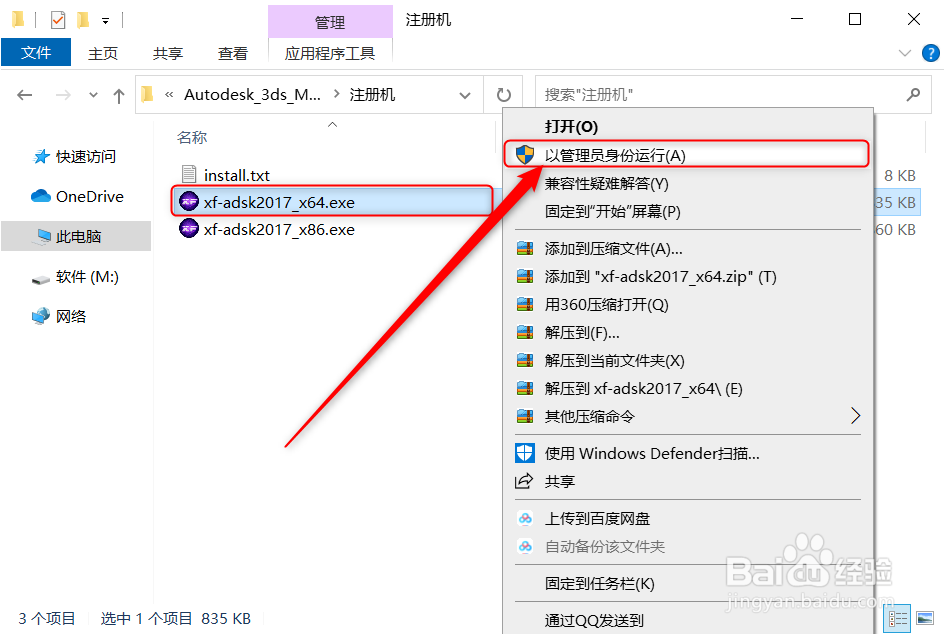Click the 管理 contextual tab header

330,22
